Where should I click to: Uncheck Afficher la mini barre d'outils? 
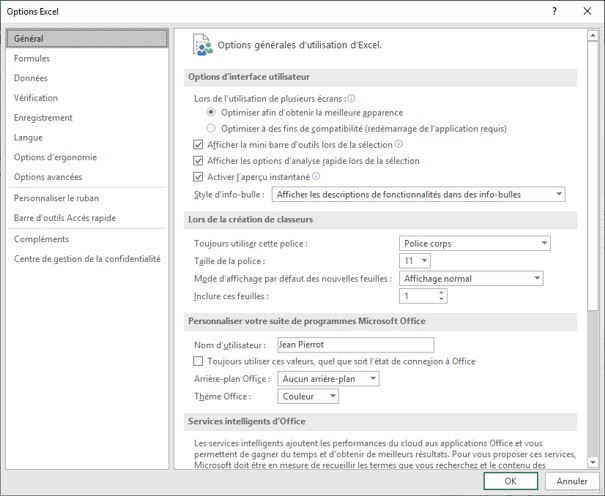click(x=197, y=145)
